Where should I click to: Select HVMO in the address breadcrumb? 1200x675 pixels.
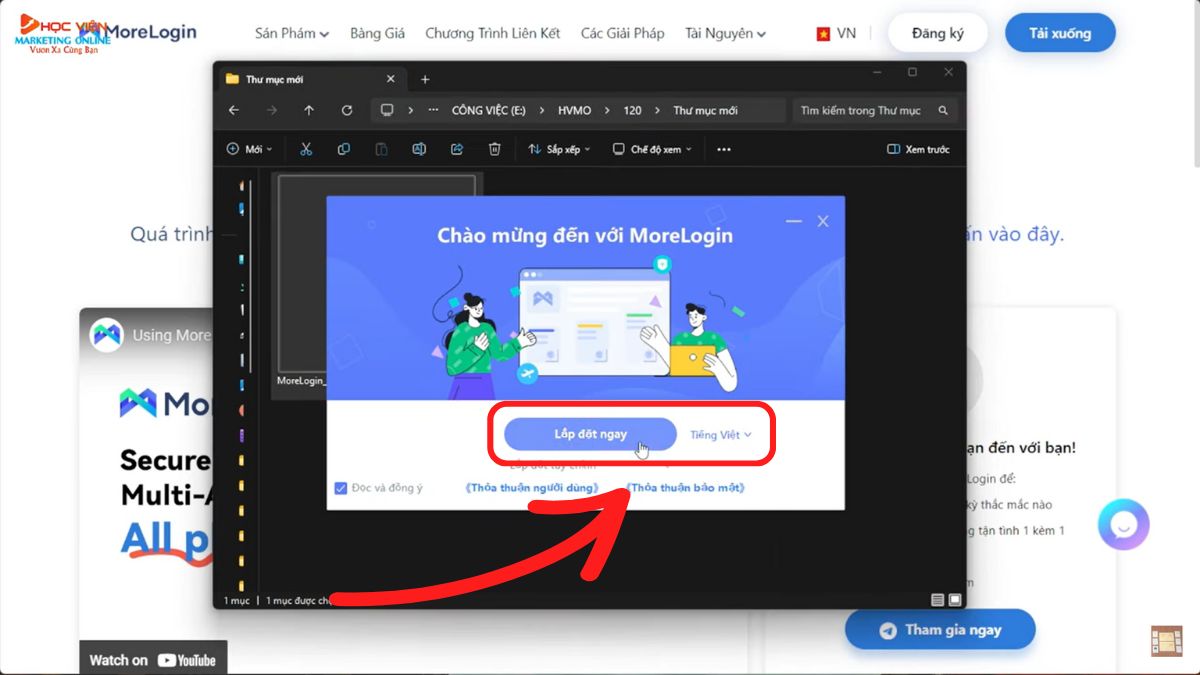click(x=575, y=110)
